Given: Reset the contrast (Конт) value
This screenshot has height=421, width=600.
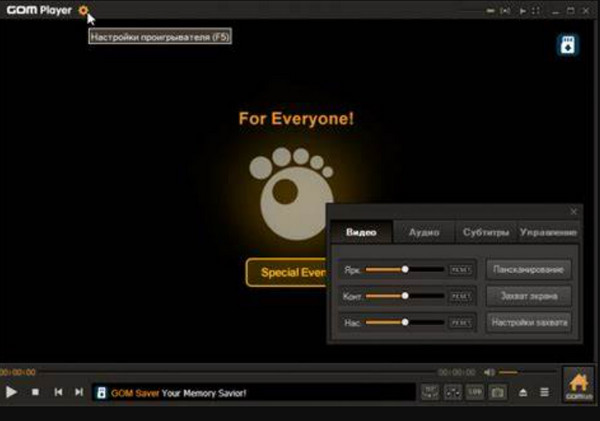Looking at the screenshot, I should tap(460, 296).
